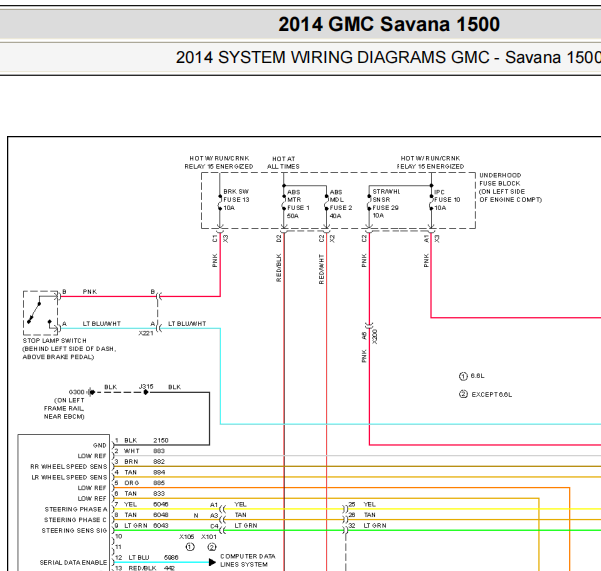601x571 pixels.
Task: Click the 'X221' connector label
Action: (146, 333)
